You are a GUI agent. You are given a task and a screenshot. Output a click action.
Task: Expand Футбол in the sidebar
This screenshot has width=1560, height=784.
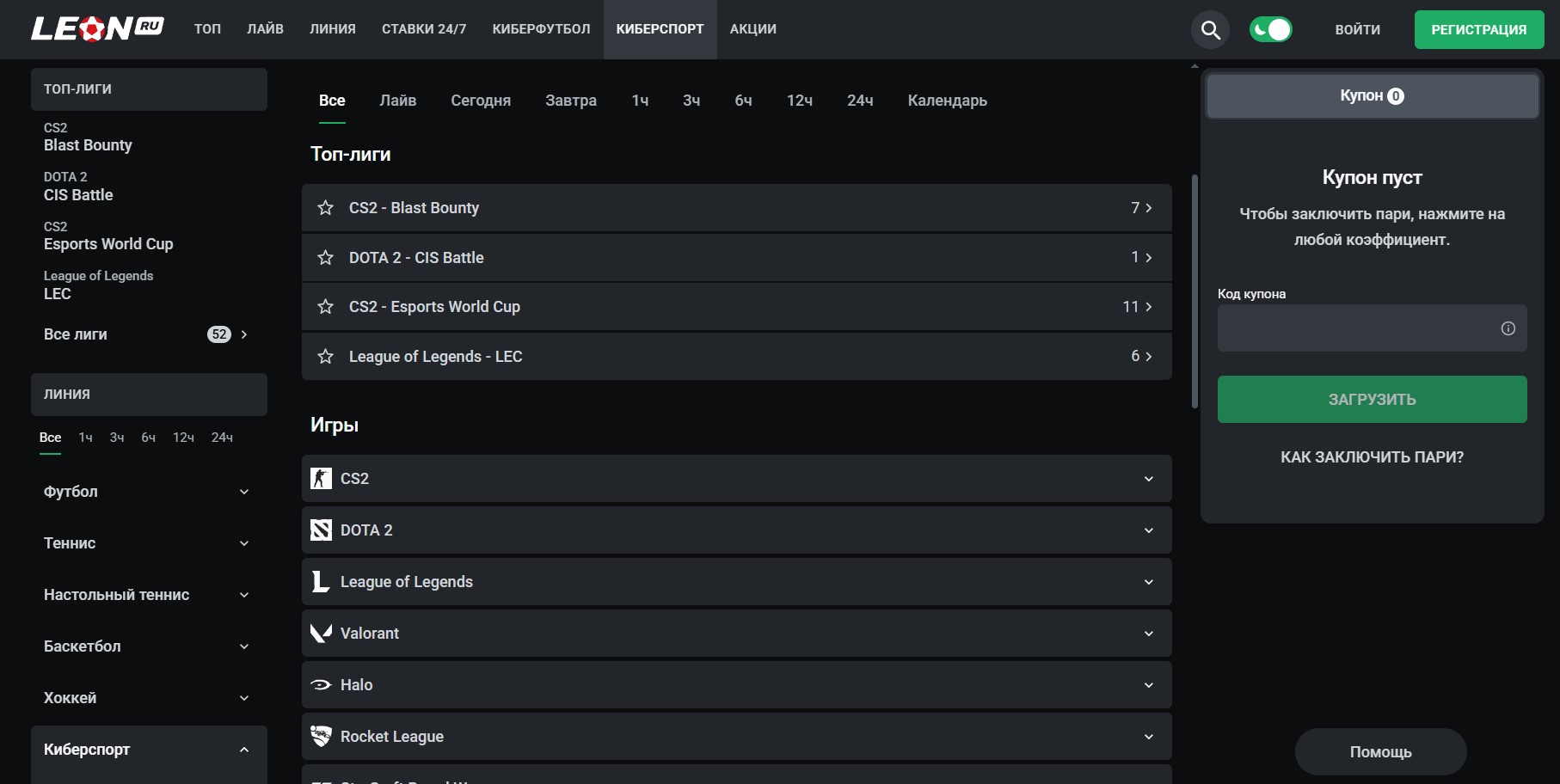[x=149, y=492]
